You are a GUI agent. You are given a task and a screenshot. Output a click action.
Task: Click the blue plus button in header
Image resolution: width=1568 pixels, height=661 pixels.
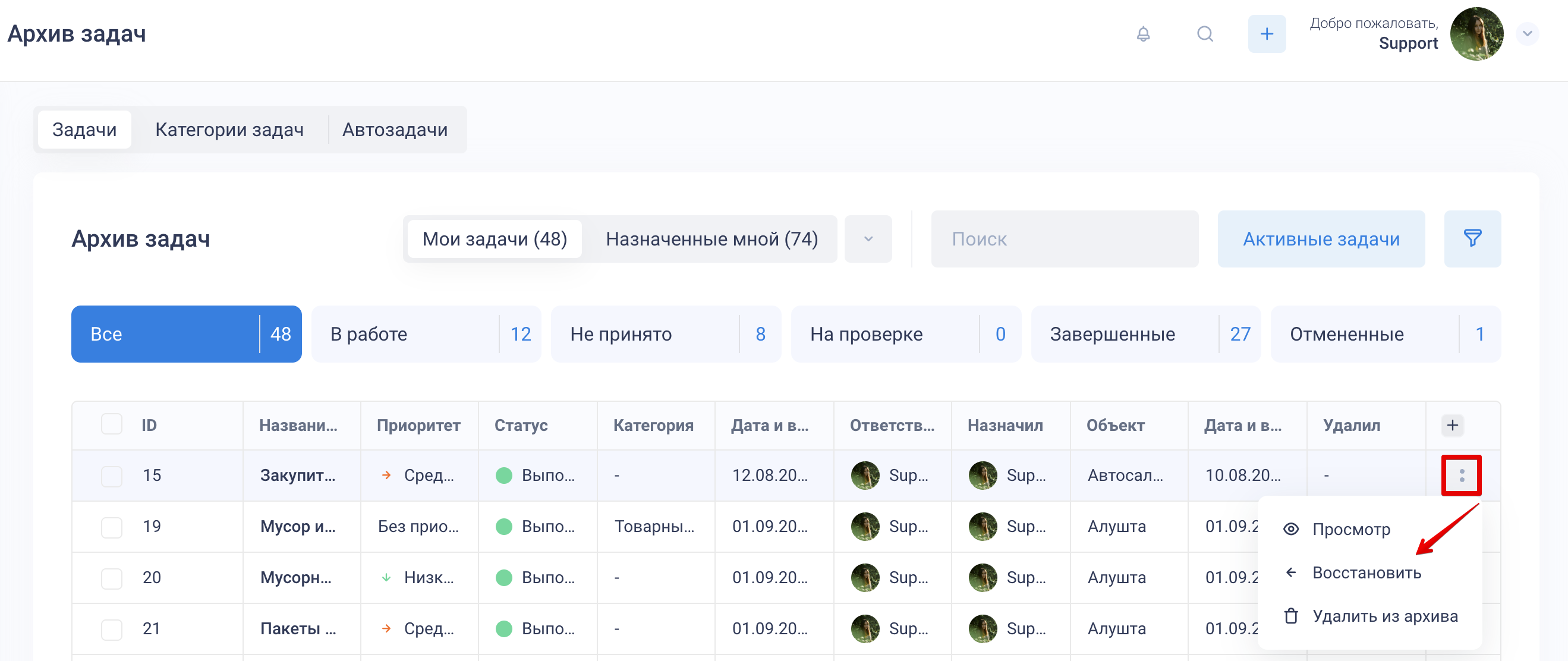1266,34
